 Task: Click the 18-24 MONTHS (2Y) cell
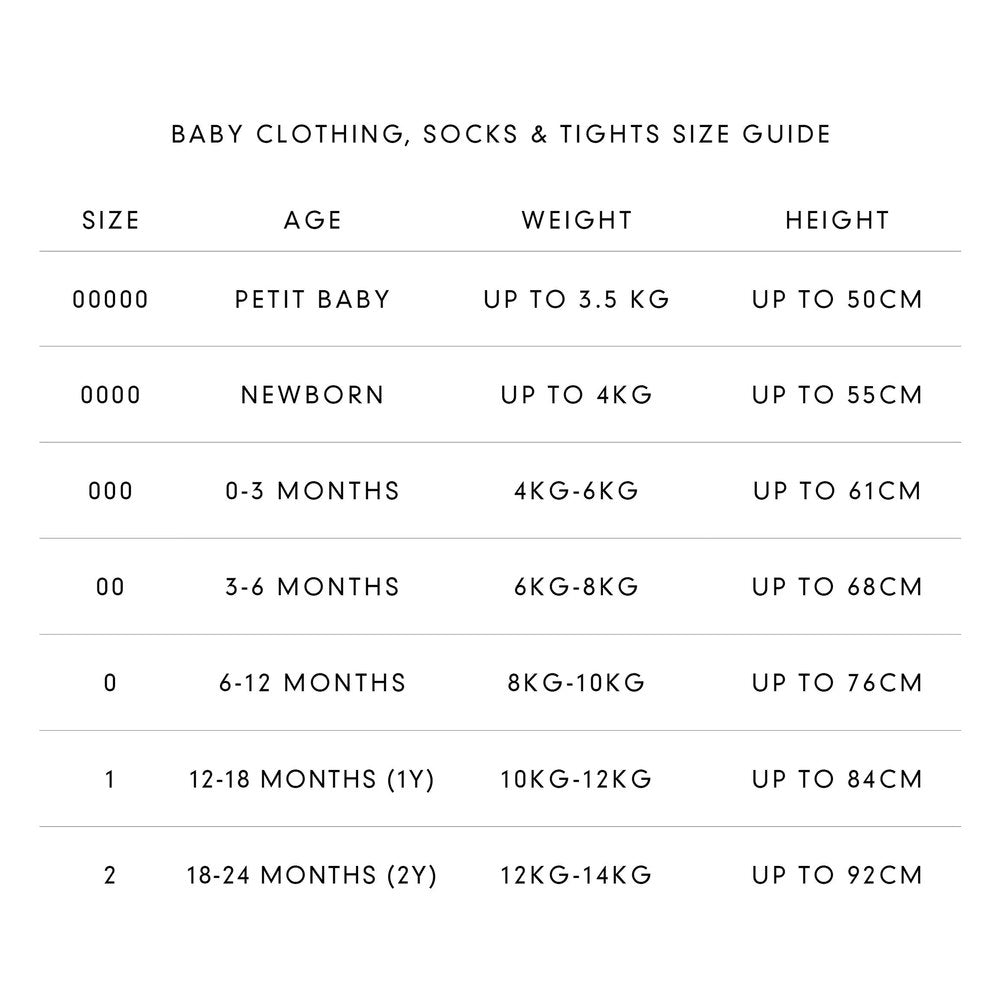click(313, 875)
